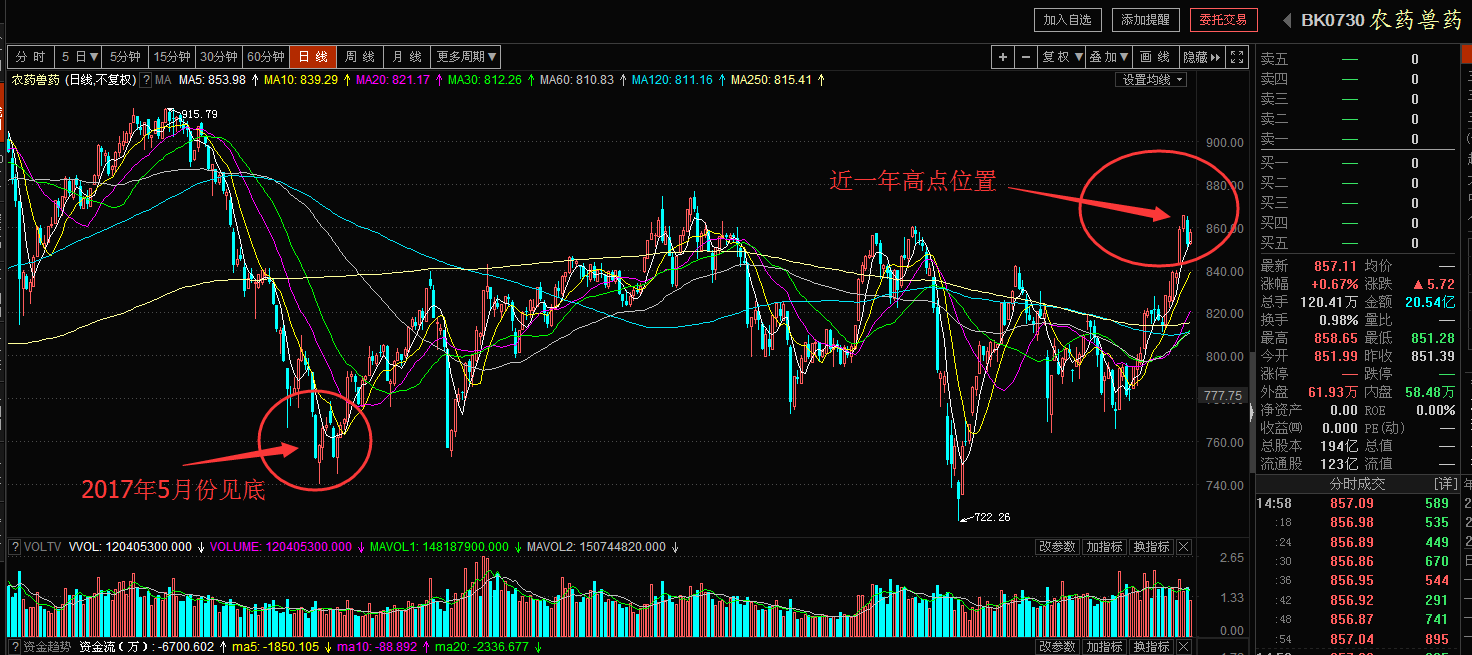Switch to the 15分钟 tab
This screenshot has width=1472, height=655.
point(172,57)
